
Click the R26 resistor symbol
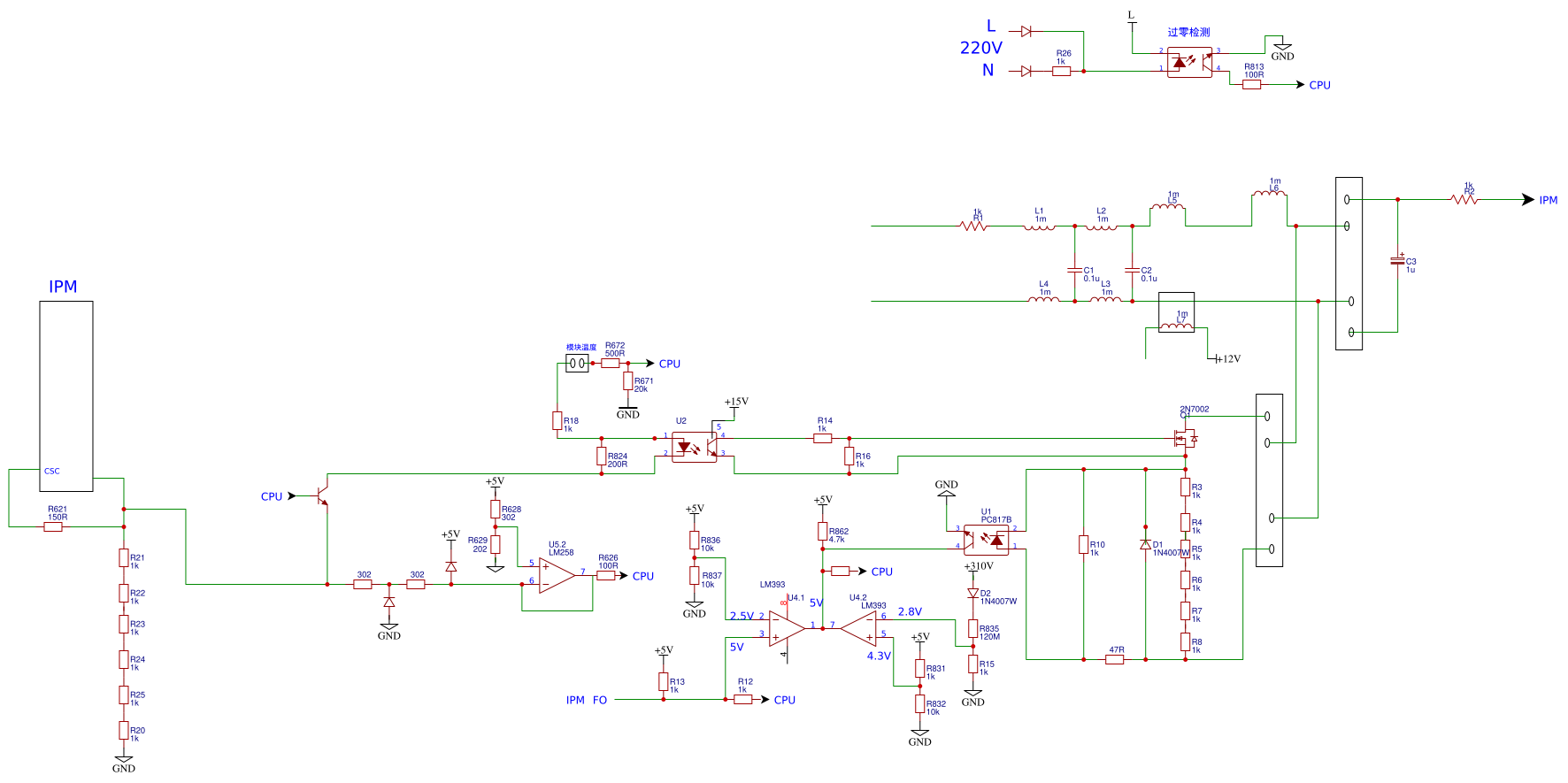pyautogui.click(x=1062, y=71)
